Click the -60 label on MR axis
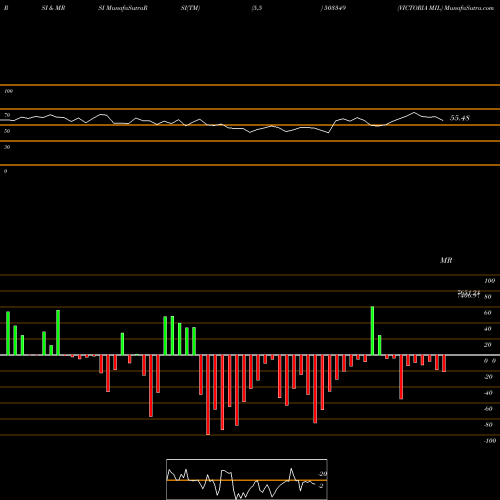This screenshot has height=500, width=500. [488, 409]
